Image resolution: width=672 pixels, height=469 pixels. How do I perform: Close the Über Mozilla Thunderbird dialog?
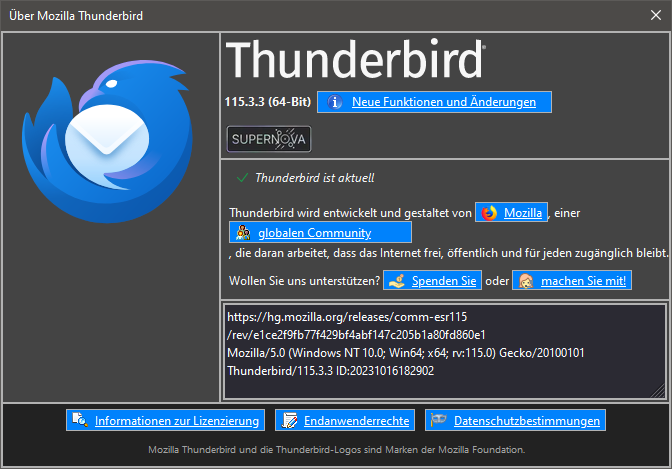tap(656, 15)
